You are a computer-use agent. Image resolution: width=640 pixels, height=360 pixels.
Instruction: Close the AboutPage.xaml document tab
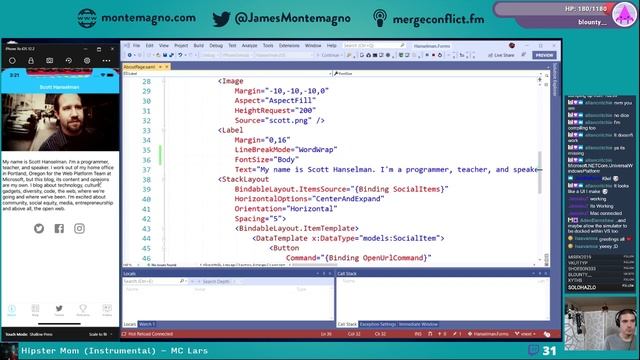pyautogui.click(x=167, y=67)
